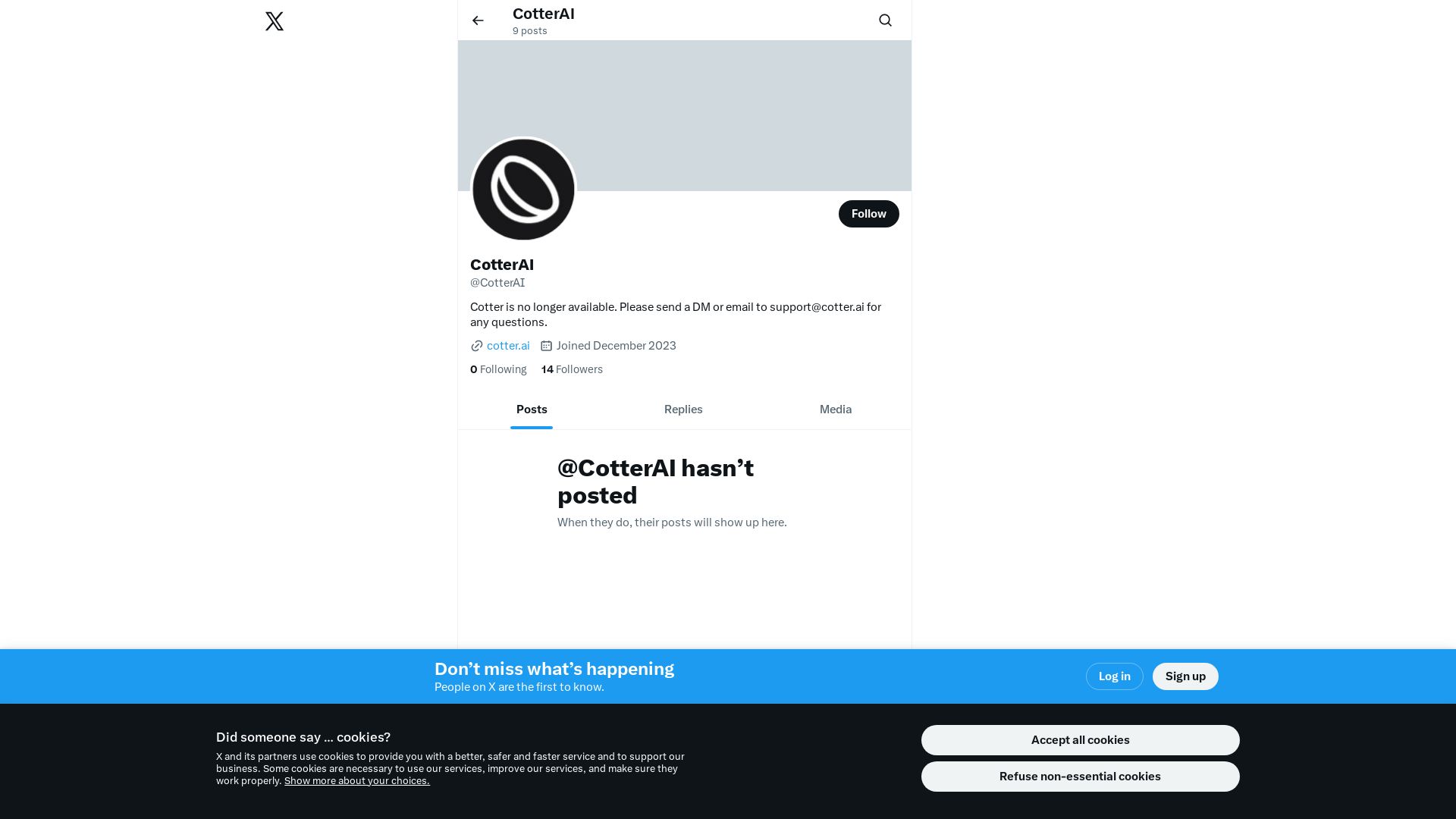View the 14 Followers list

pyautogui.click(x=572, y=369)
